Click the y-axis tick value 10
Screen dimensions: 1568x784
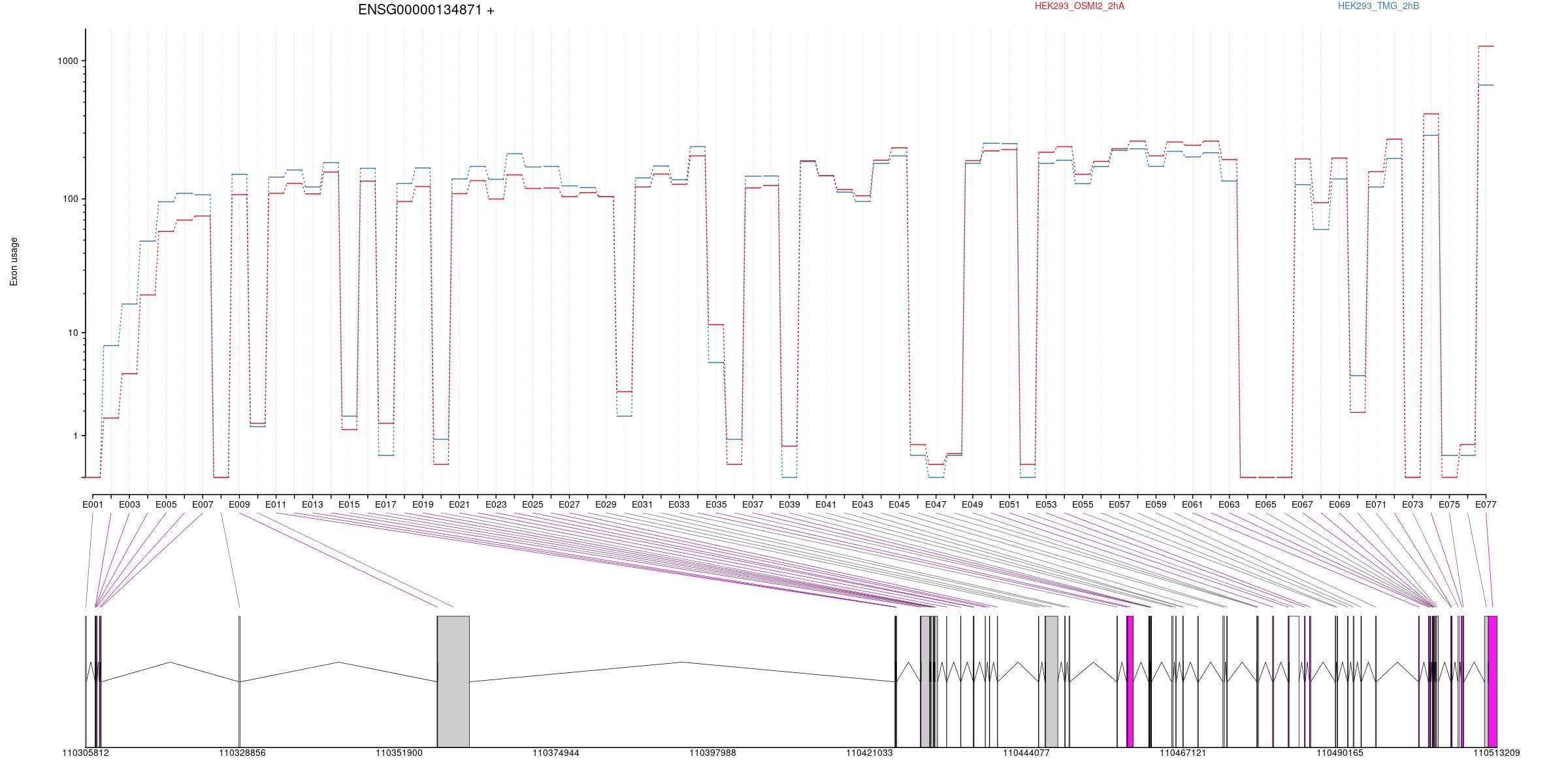coord(73,333)
